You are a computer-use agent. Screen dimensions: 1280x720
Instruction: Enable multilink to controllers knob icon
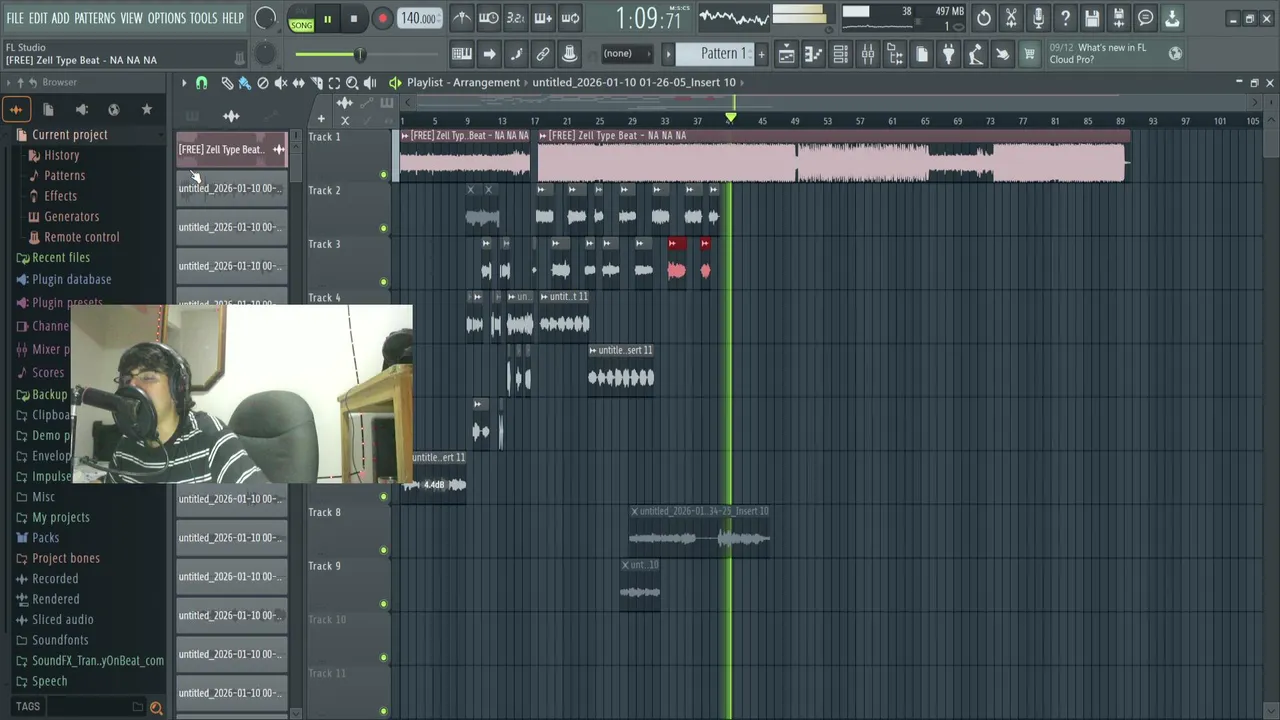pyautogui.click(x=569, y=54)
